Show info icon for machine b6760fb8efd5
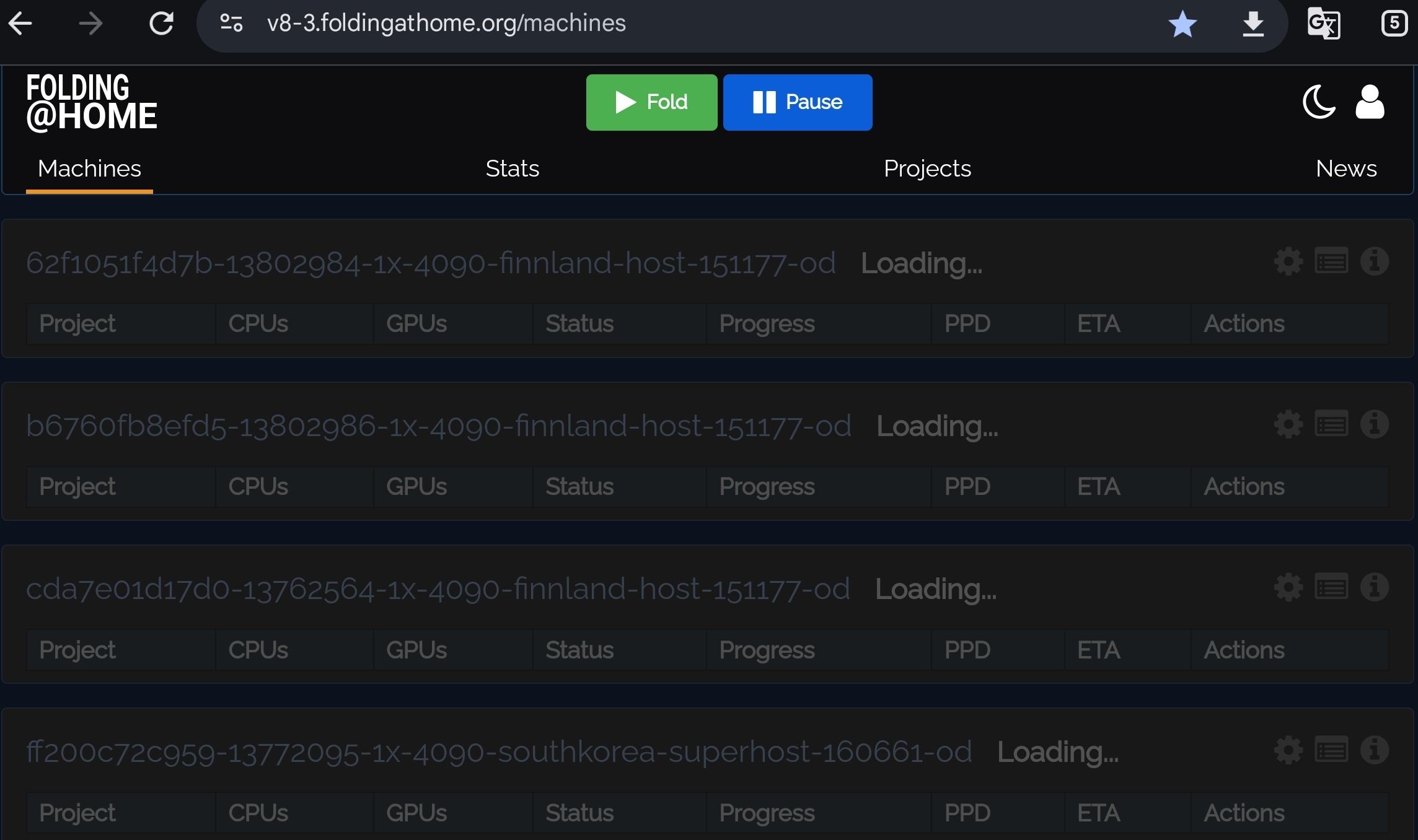The height and width of the screenshot is (840, 1418). pos(1374,424)
